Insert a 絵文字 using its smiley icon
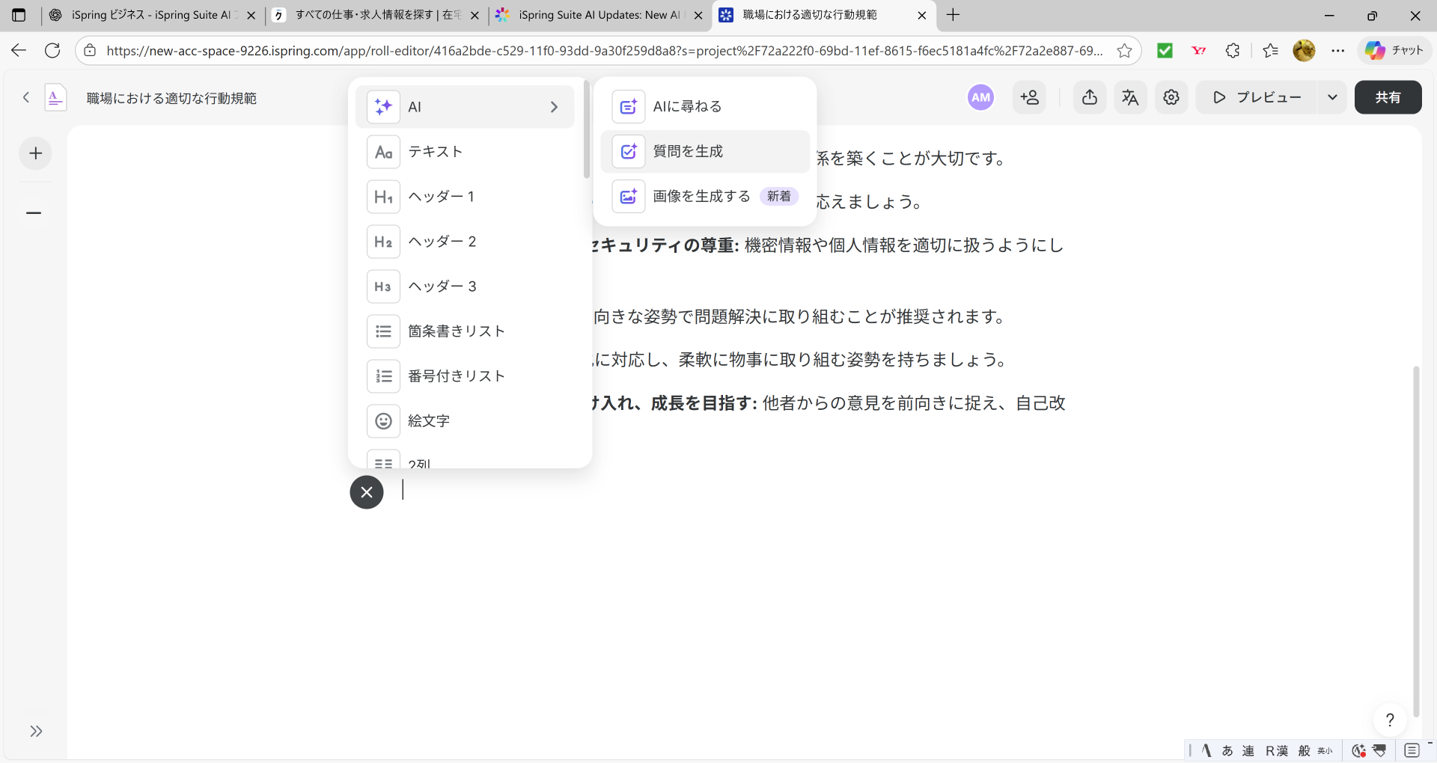Image resolution: width=1437 pixels, height=763 pixels. pyautogui.click(x=383, y=420)
